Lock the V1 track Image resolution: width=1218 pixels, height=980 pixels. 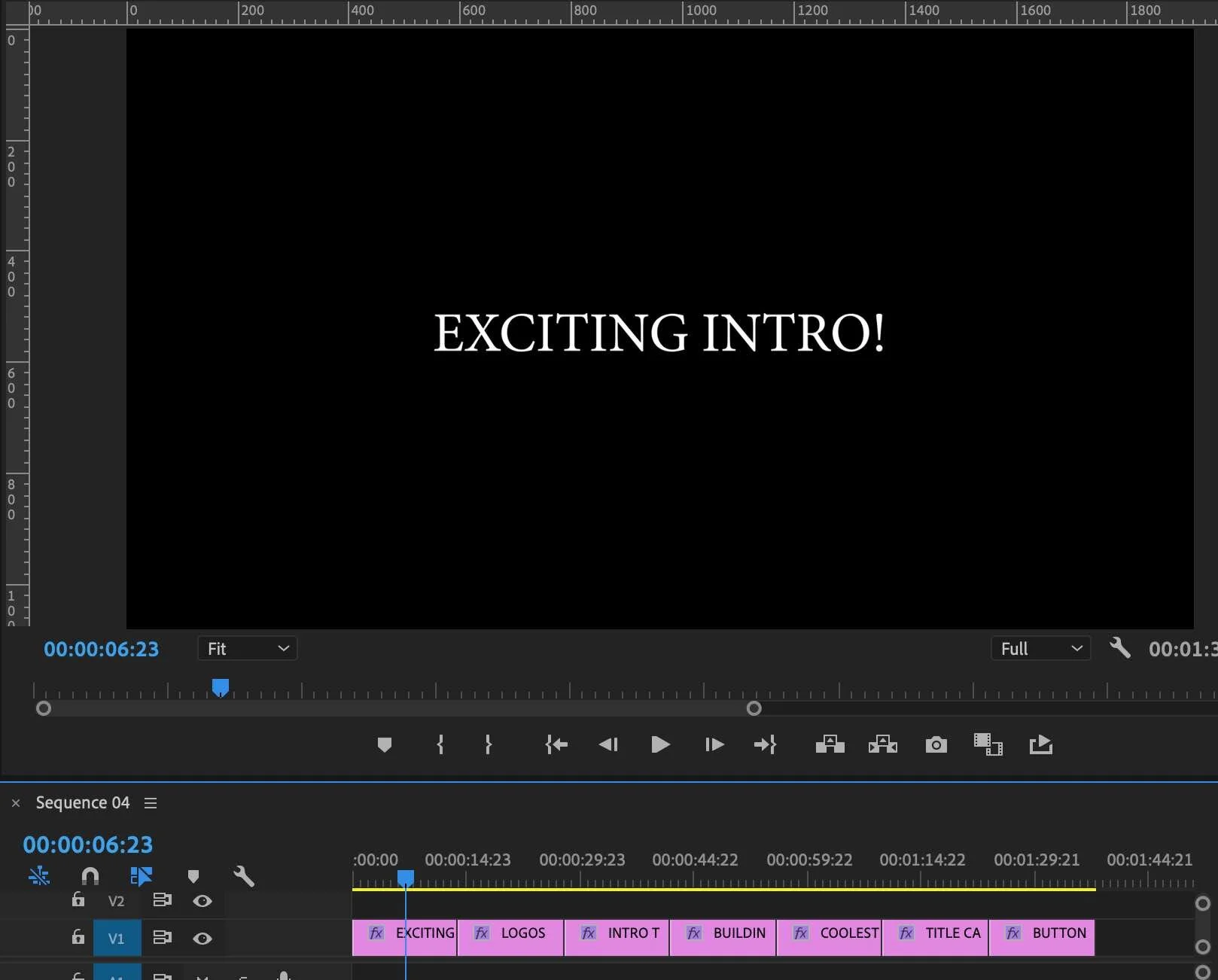[x=78, y=937]
